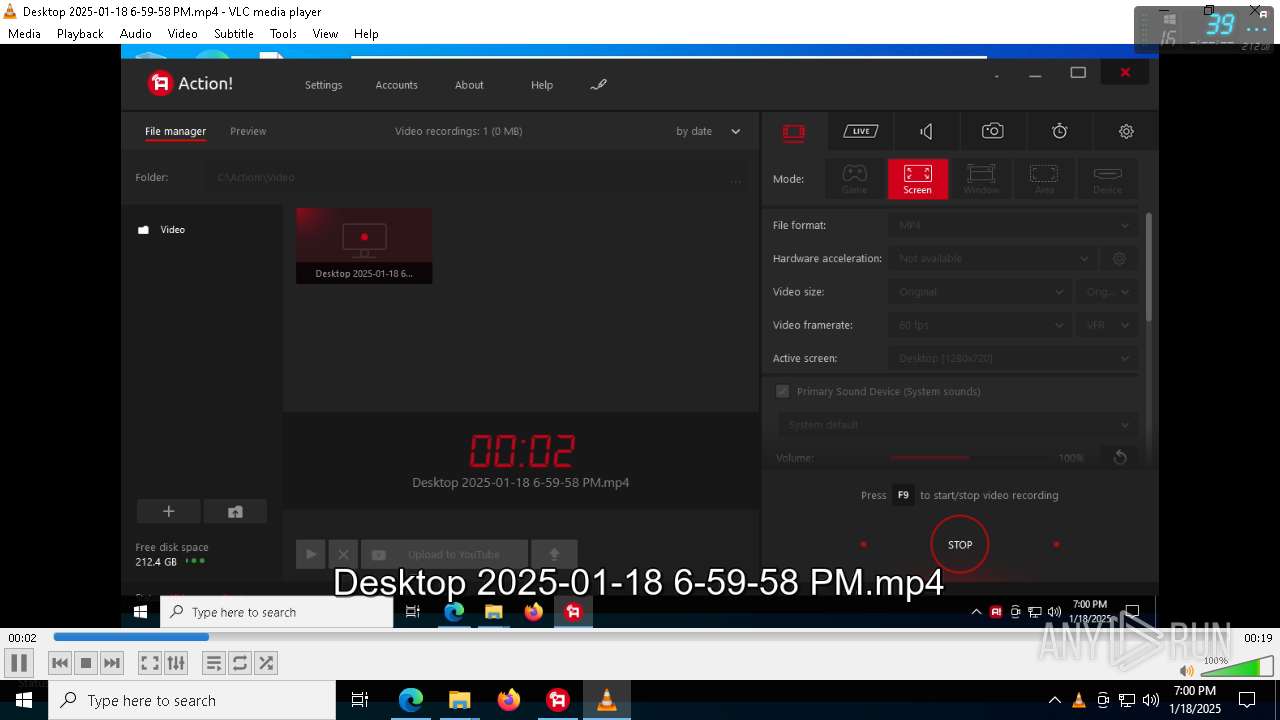Toggle VLC loop mode
1280x720 pixels.
[240, 663]
